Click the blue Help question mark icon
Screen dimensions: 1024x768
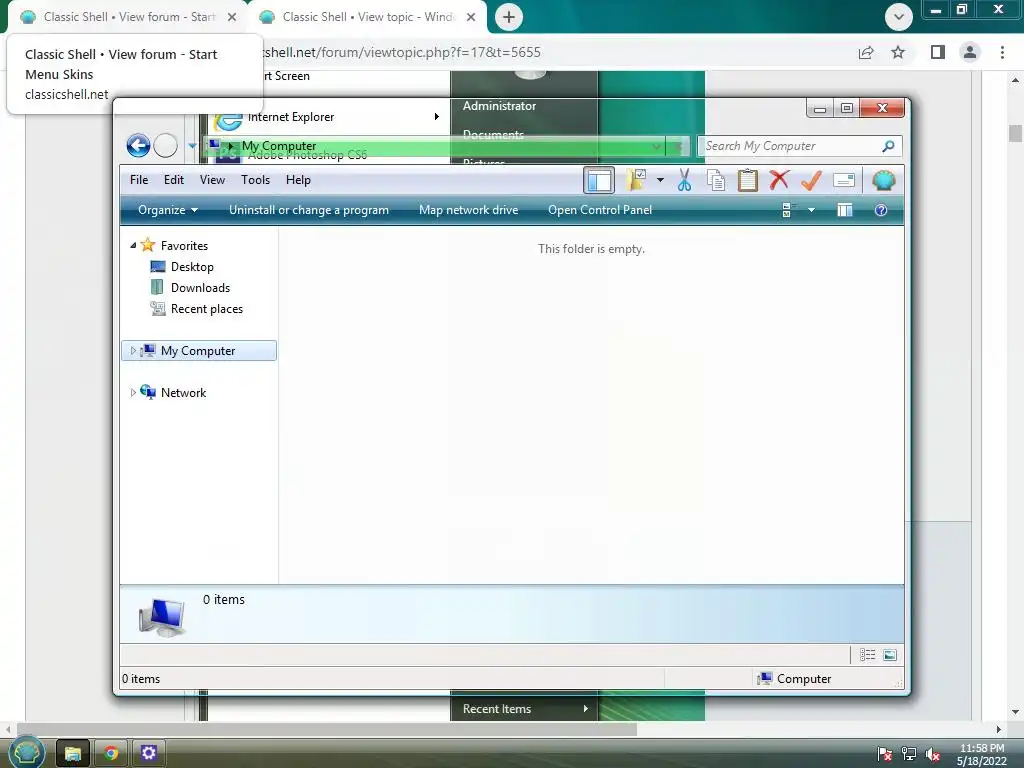click(880, 210)
